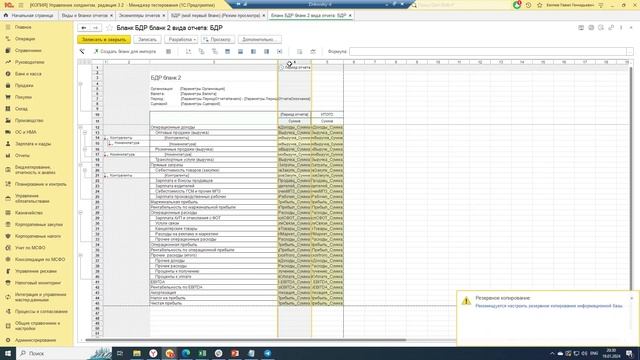Open Планирование и контроль section
Screen dimensions: 640x360
[x=40, y=184]
